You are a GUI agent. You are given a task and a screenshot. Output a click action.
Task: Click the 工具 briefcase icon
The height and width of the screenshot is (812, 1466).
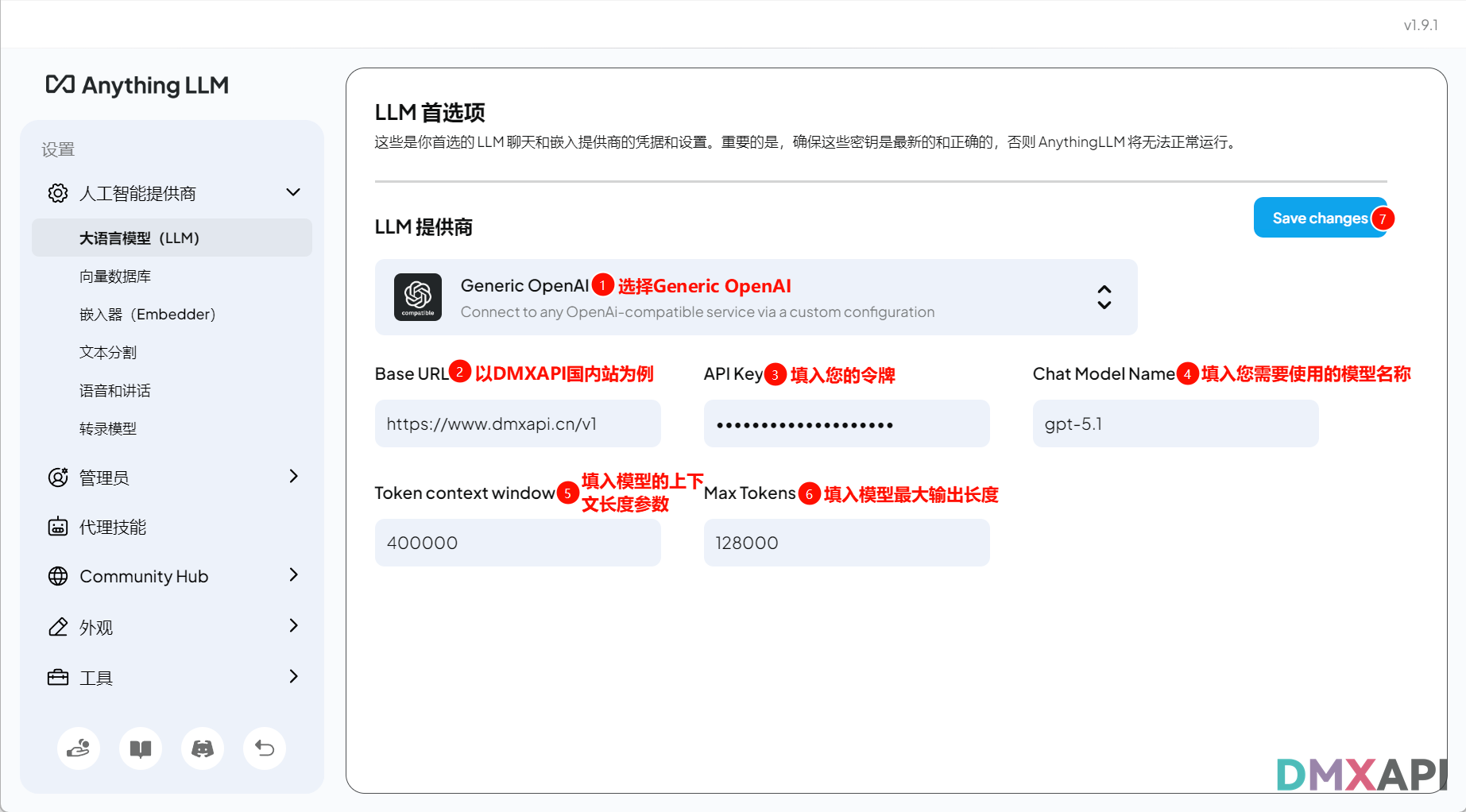point(57,677)
